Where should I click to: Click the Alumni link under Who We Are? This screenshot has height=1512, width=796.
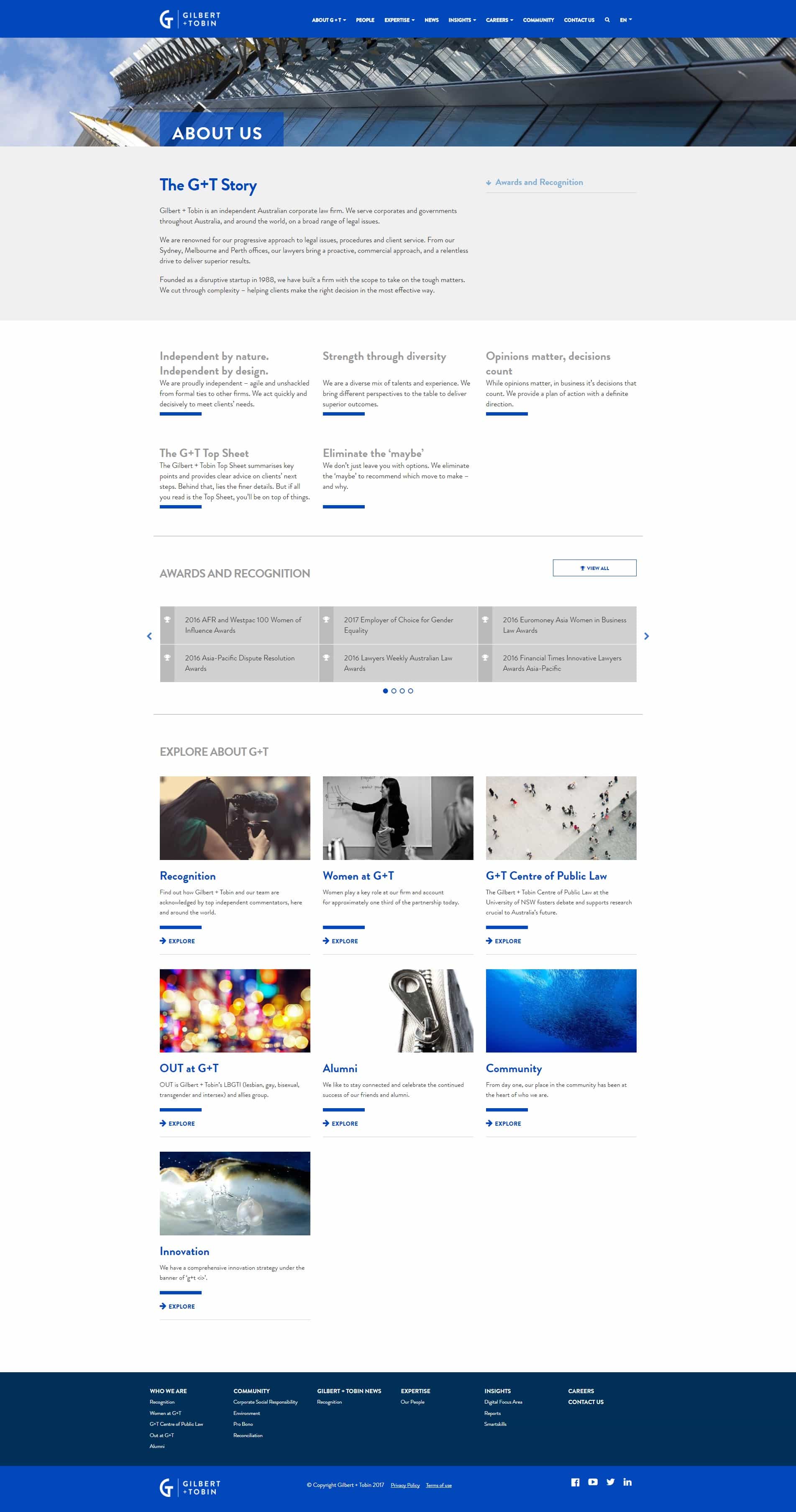[157, 1446]
